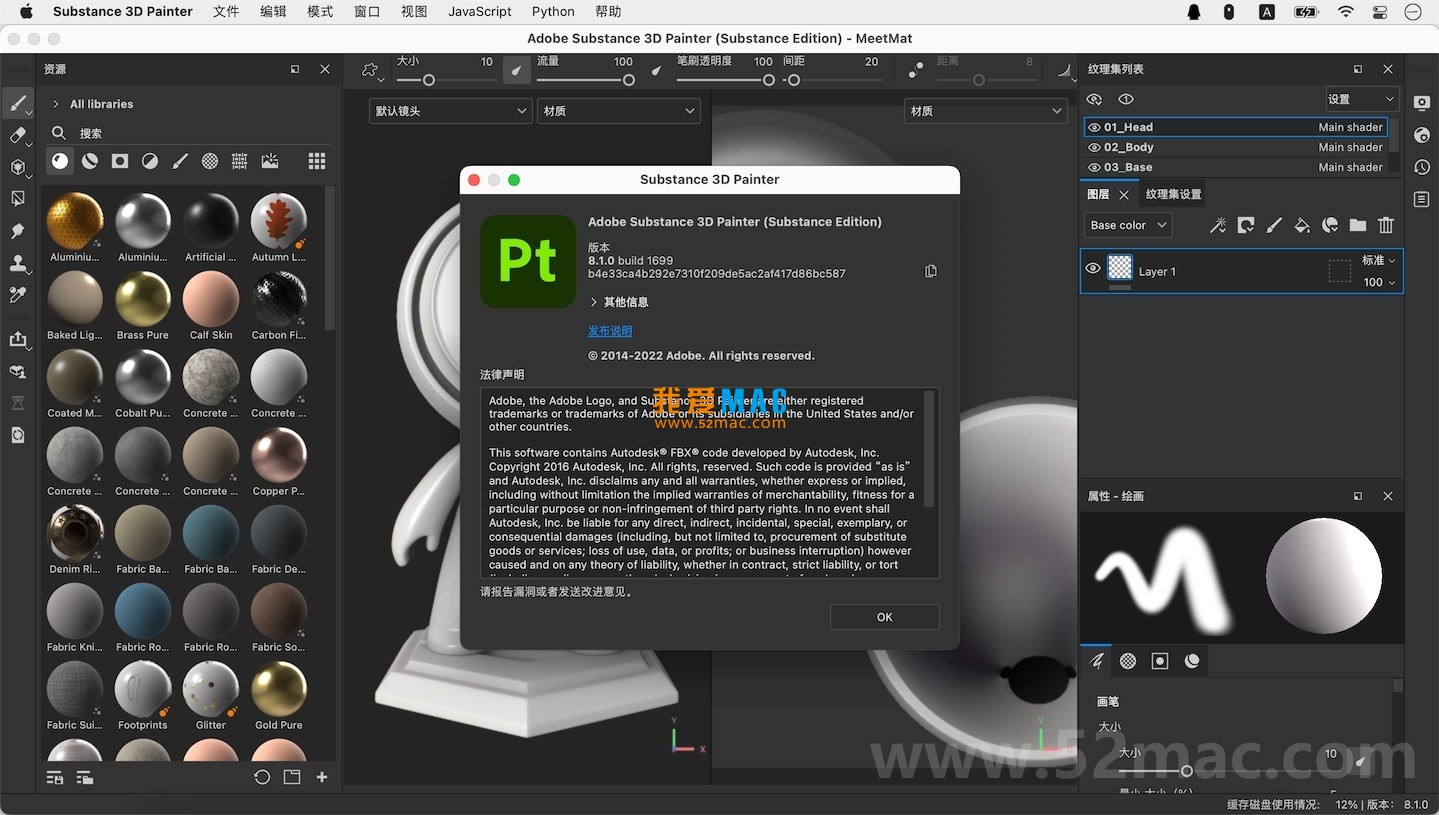Select the Projection tool
The height and width of the screenshot is (815, 1439).
tap(18, 167)
